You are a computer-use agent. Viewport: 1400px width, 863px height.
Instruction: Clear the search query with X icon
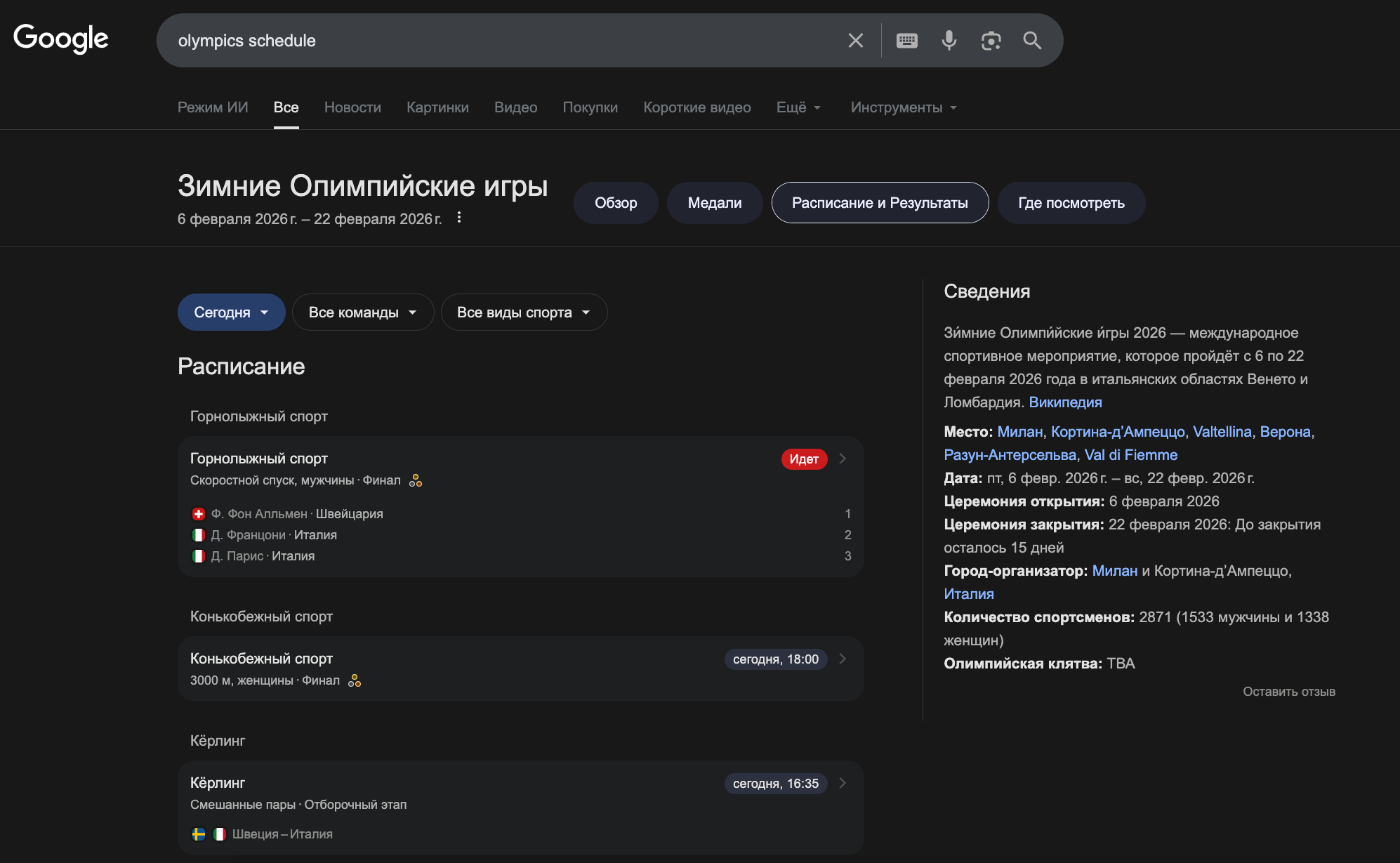click(855, 41)
